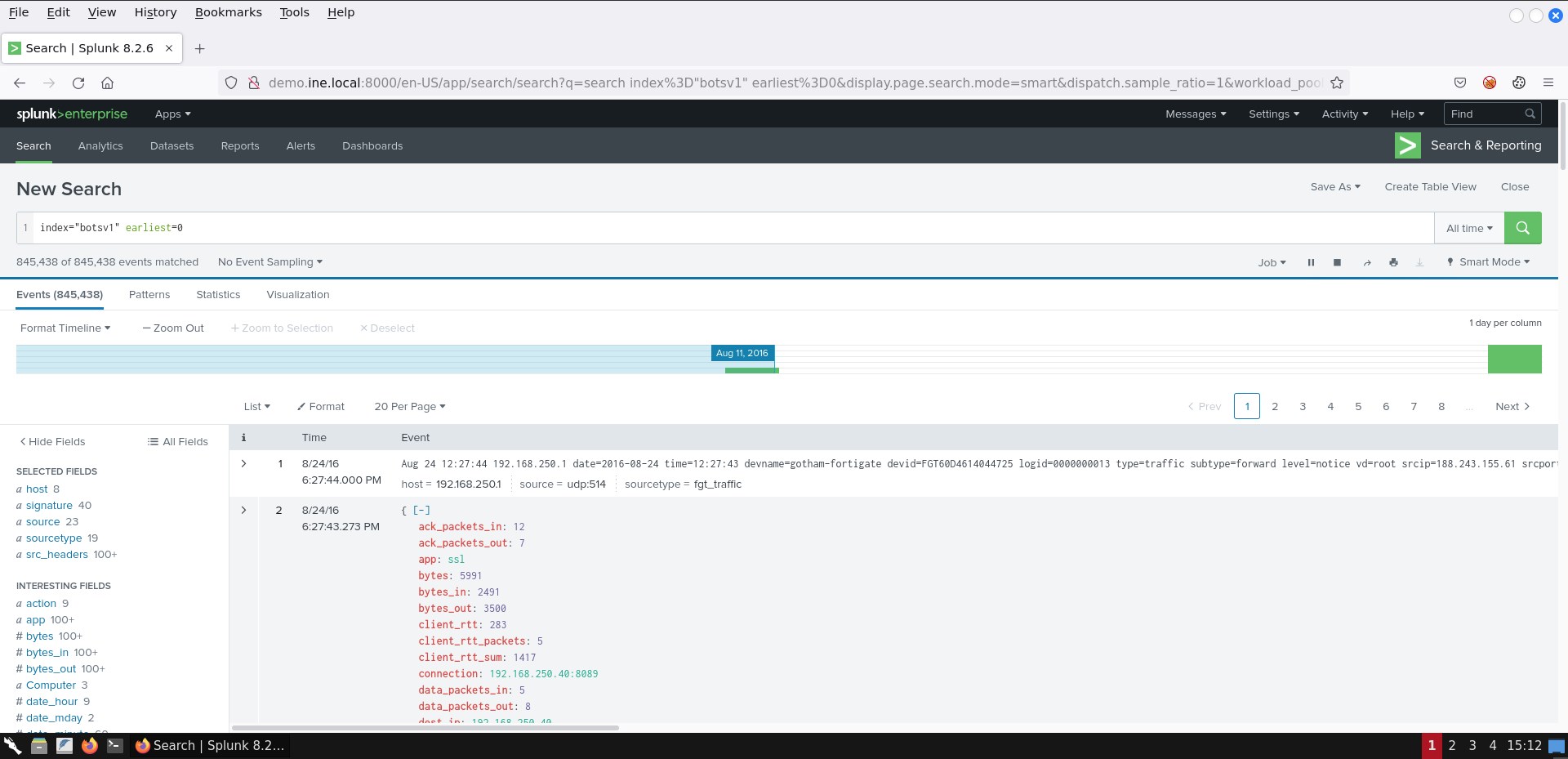The image size is (1568, 759).
Task: Save page to Pocket
Action: coord(1460,83)
